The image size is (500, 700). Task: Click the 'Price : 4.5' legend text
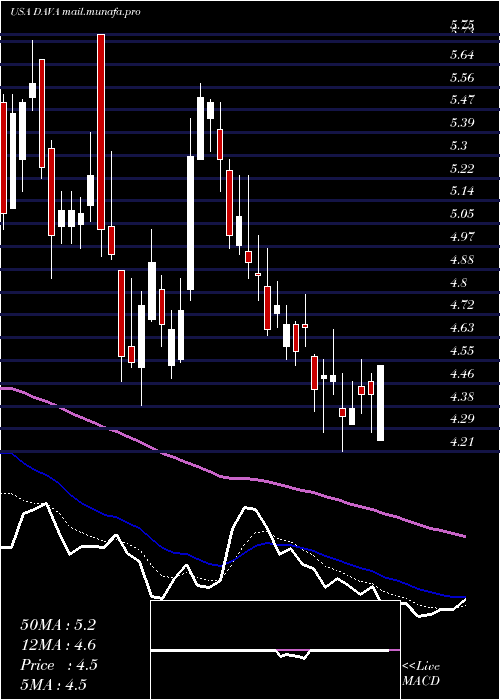point(59,665)
